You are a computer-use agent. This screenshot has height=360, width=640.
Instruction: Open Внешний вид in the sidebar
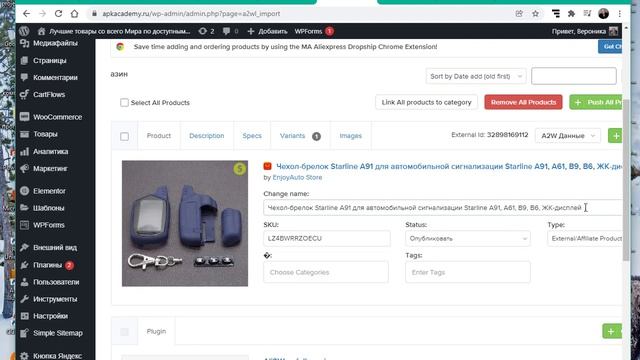pyautogui.click(x=55, y=247)
